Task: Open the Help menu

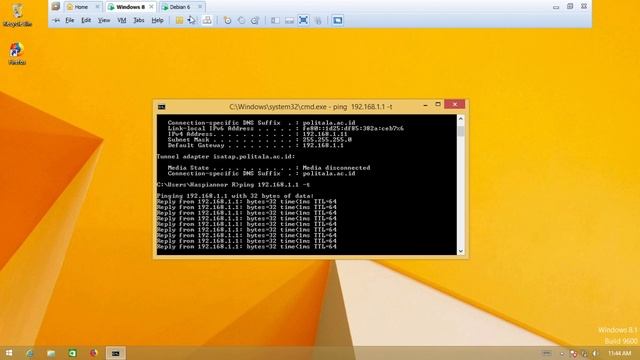Action: tap(157, 20)
